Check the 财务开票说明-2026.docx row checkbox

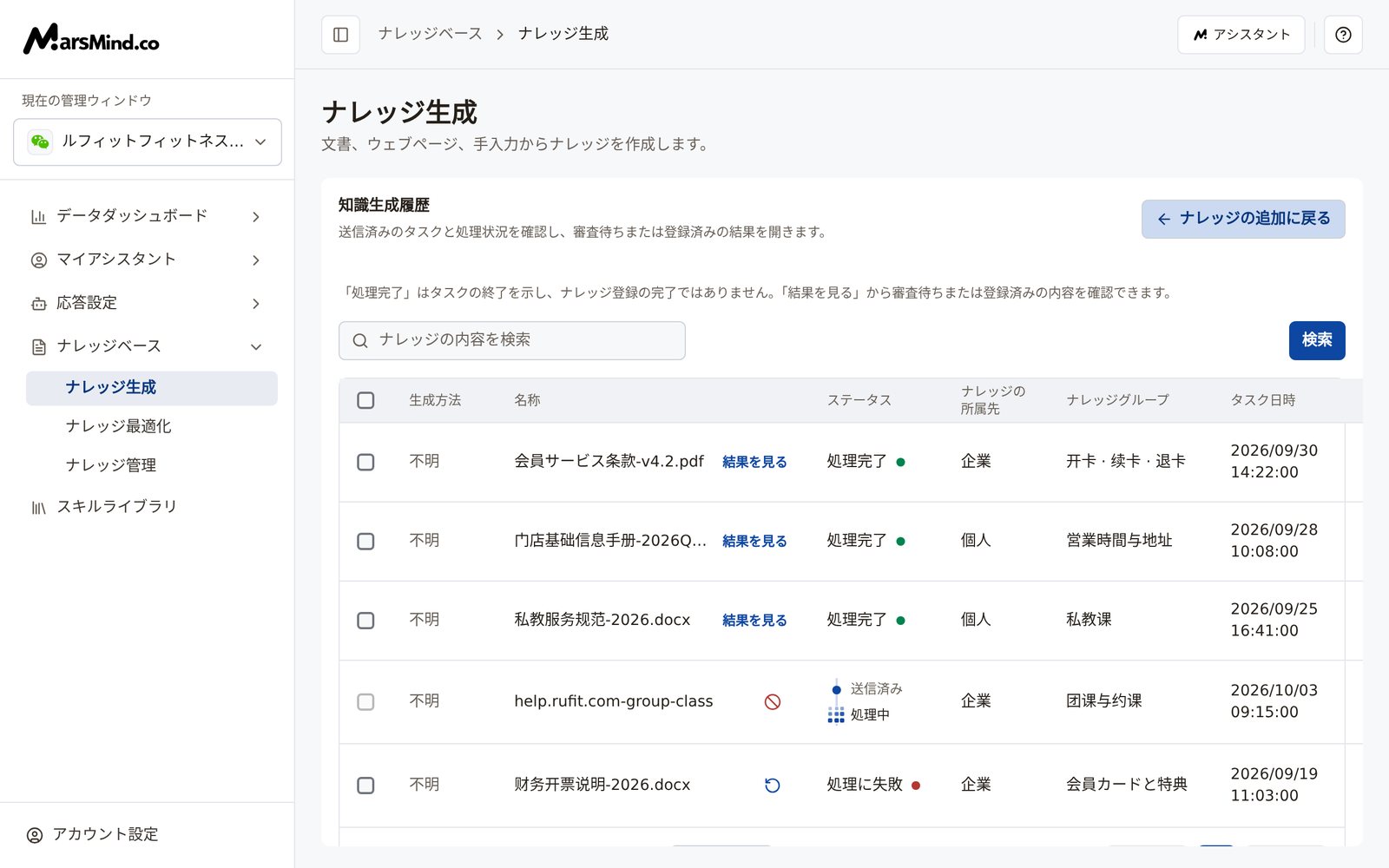[x=365, y=785]
